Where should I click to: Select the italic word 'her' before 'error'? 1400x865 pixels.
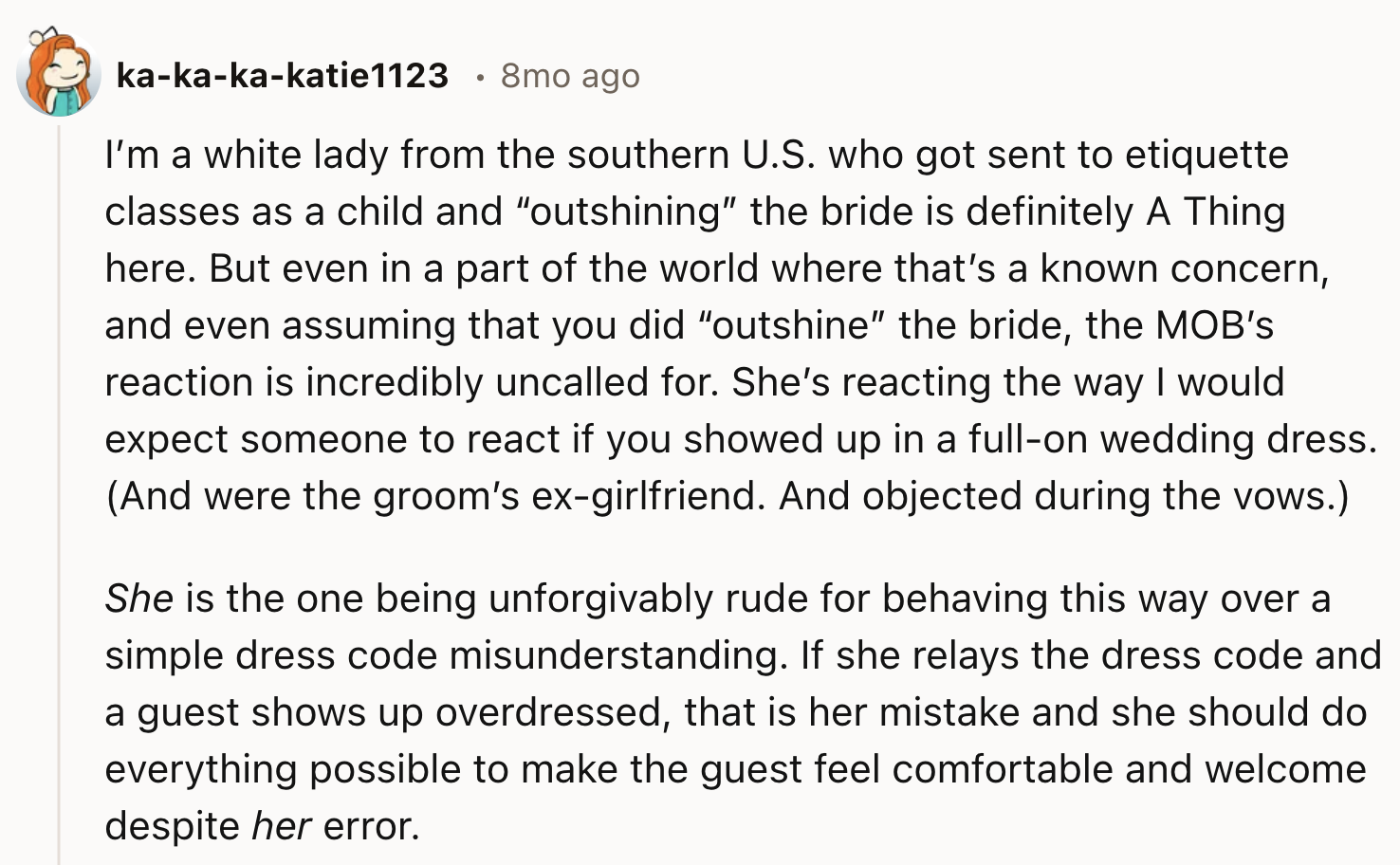pos(282,826)
